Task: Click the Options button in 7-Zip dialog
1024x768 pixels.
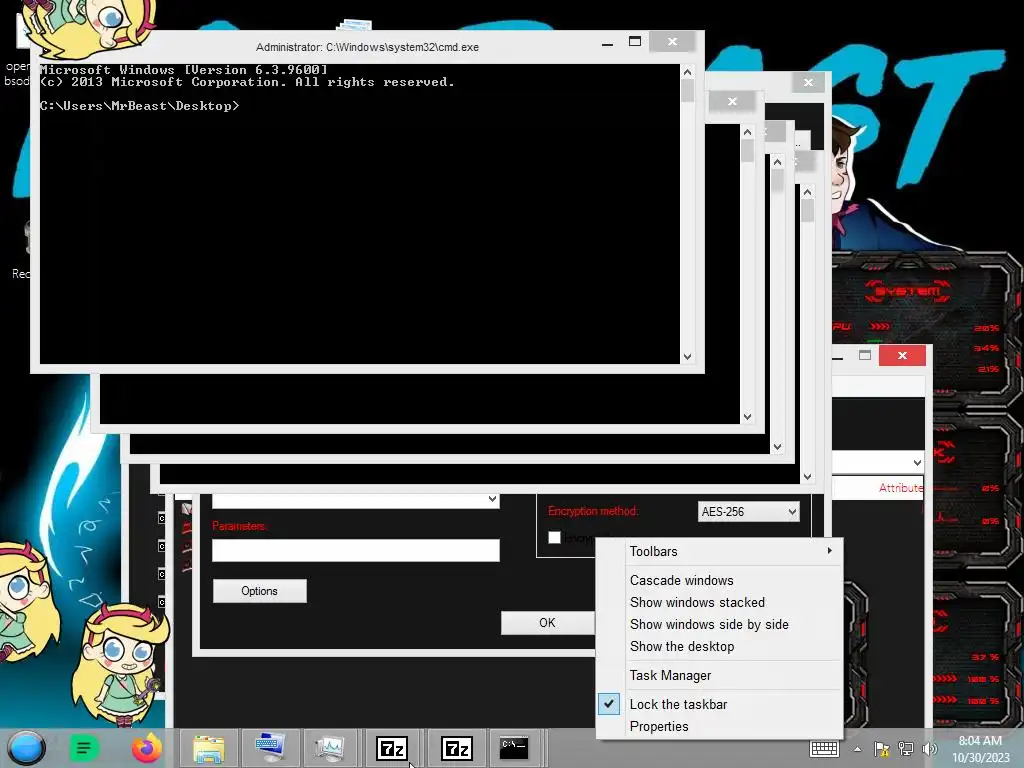Action: pyautogui.click(x=259, y=590)
